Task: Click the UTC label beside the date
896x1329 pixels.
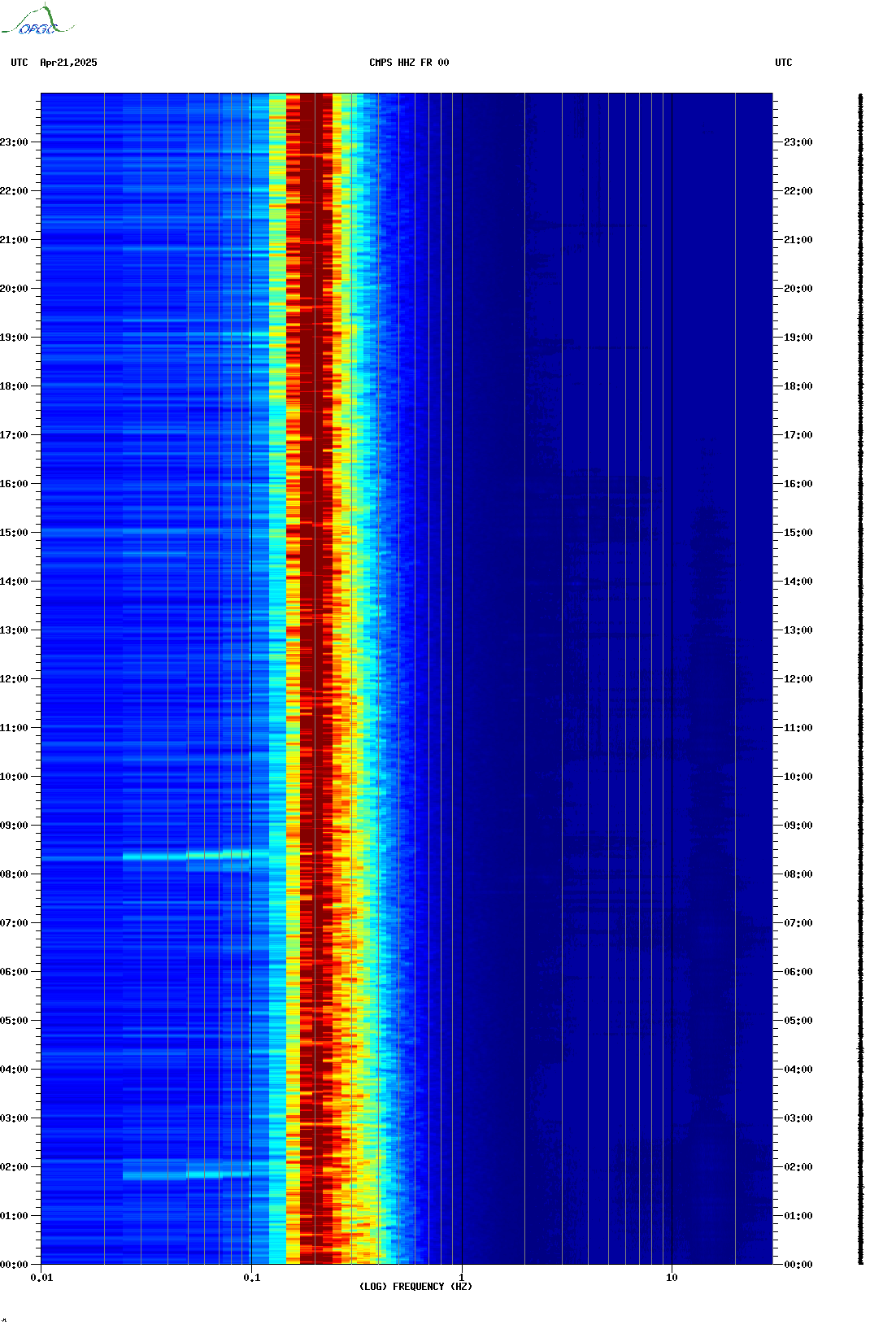Action: pyautogui.click(x=20, y=63)
